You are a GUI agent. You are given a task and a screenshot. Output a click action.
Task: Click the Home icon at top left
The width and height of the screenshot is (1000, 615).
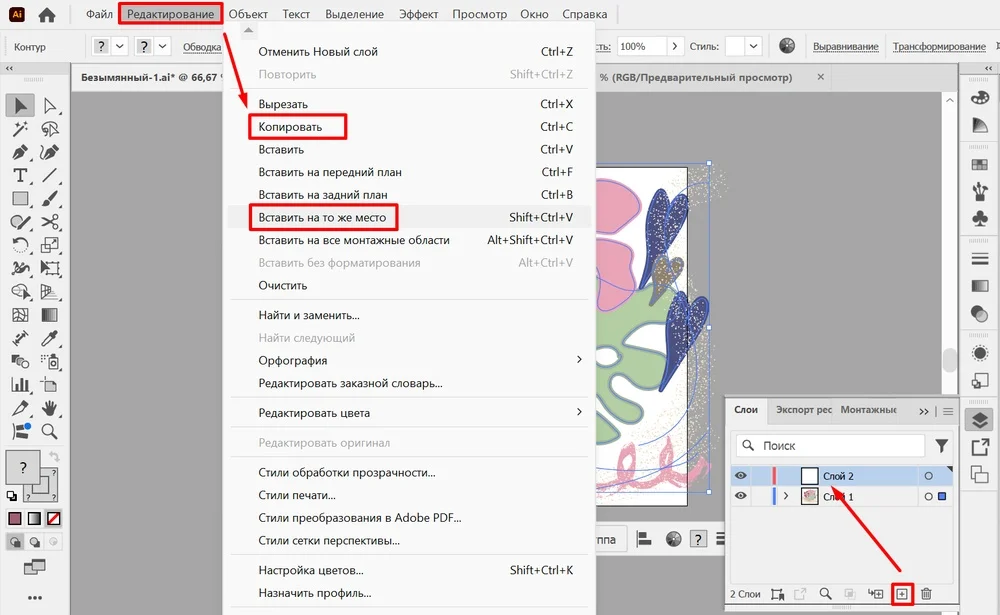[x=47, y=15]
